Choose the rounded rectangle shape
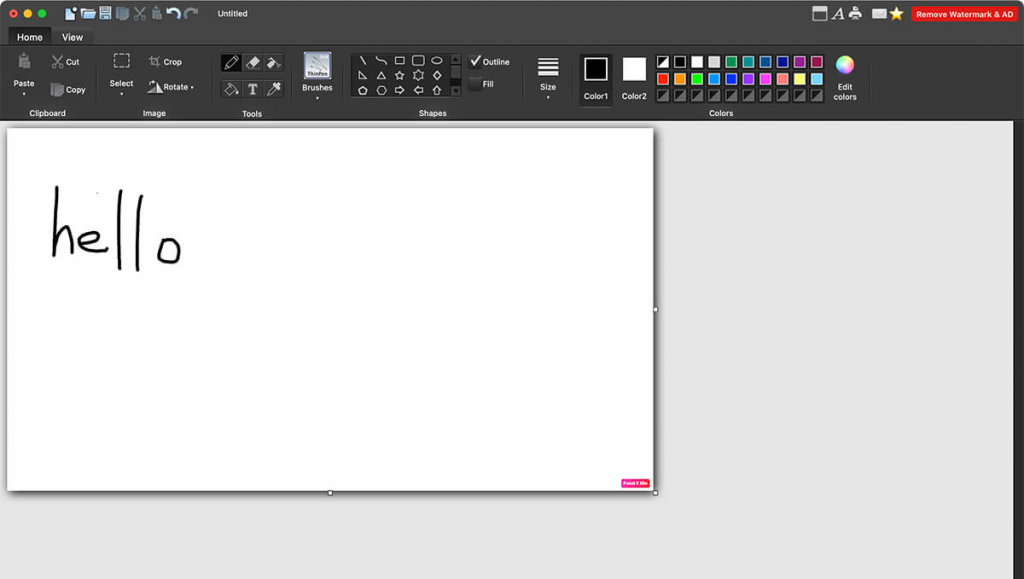The image size is (1024, 579). (x=418, y=61)
